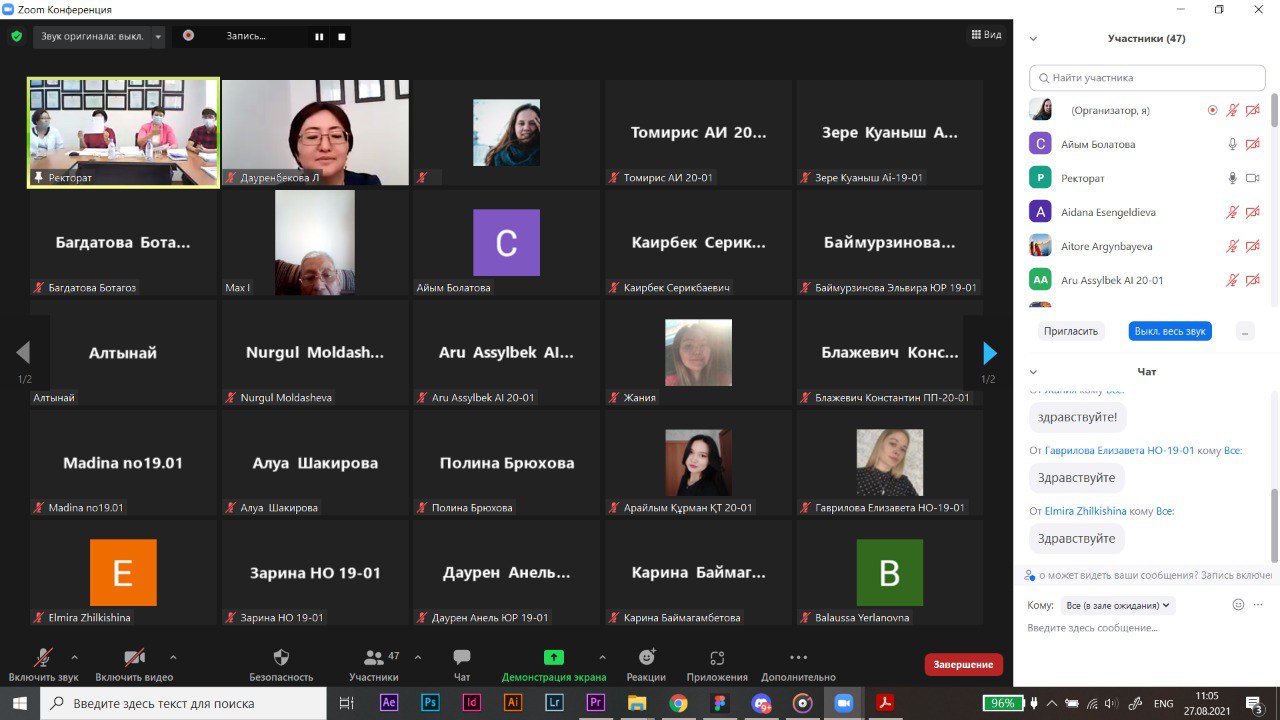Start Демонстрация экрана screen share

(553, 657)
